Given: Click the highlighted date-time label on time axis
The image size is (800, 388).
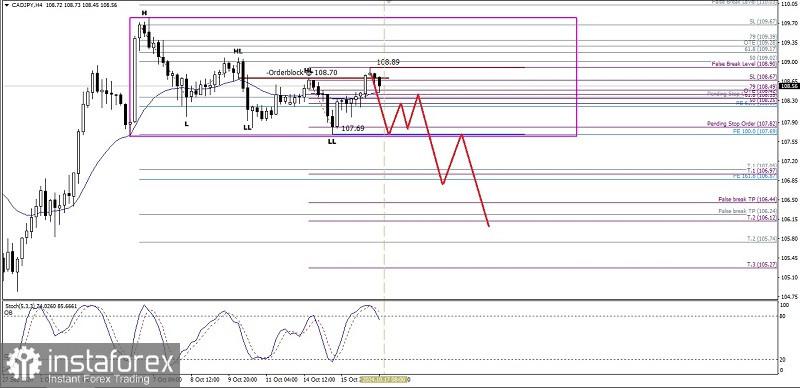Looking at the screenshot, I should [x=385, y=380].
